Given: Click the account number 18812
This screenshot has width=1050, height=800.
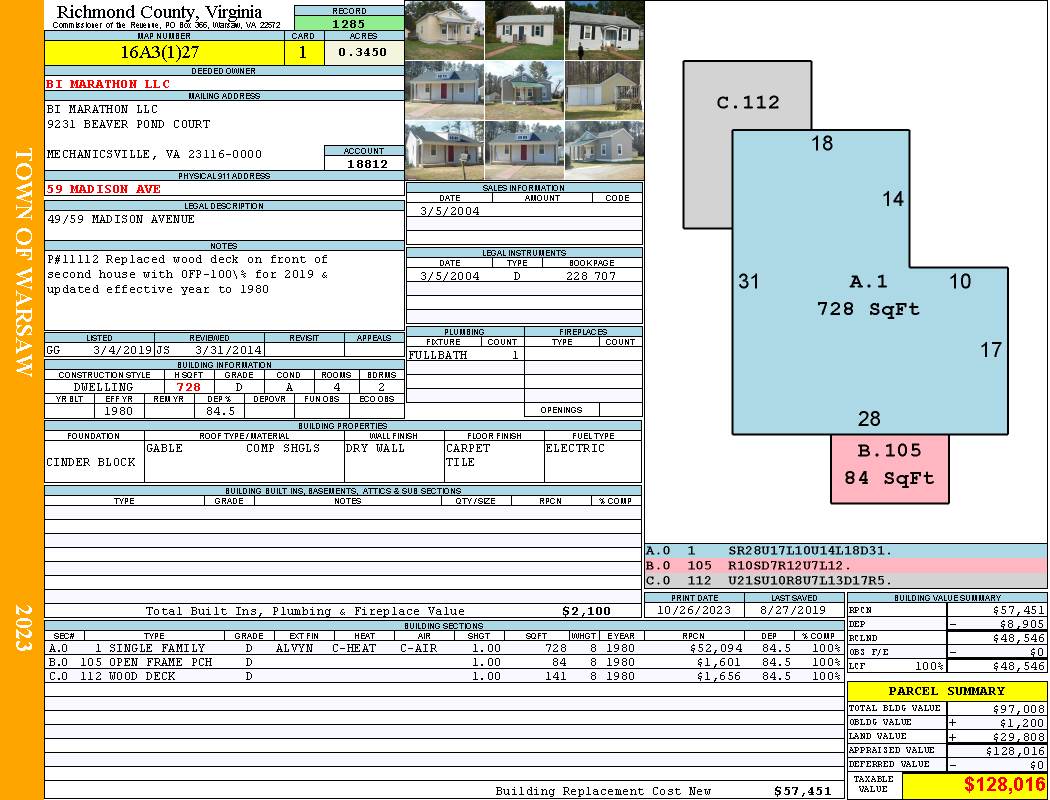Looking at the screenshot, I should pos(366,163).
